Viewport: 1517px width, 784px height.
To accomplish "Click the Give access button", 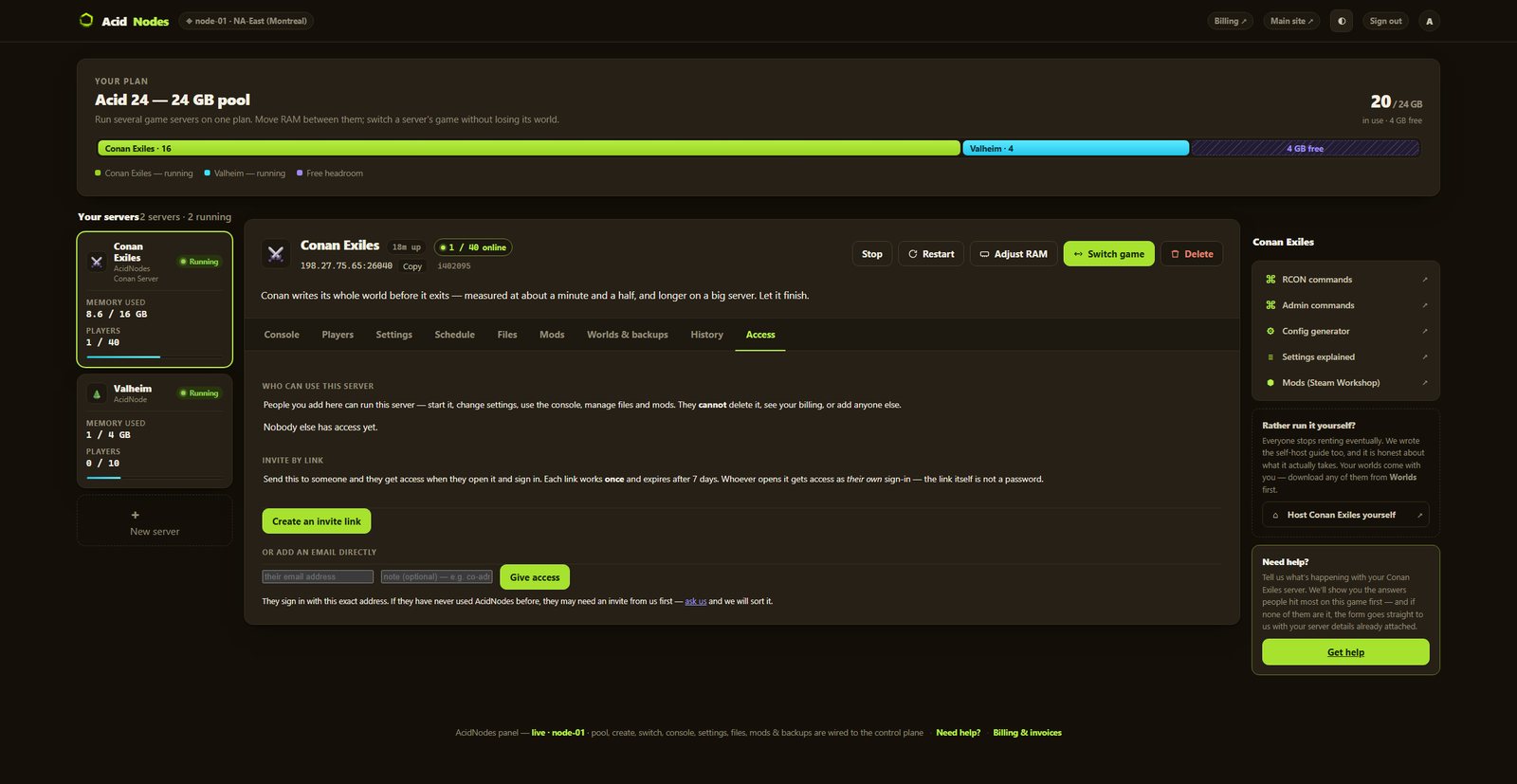I will (535, 577).
